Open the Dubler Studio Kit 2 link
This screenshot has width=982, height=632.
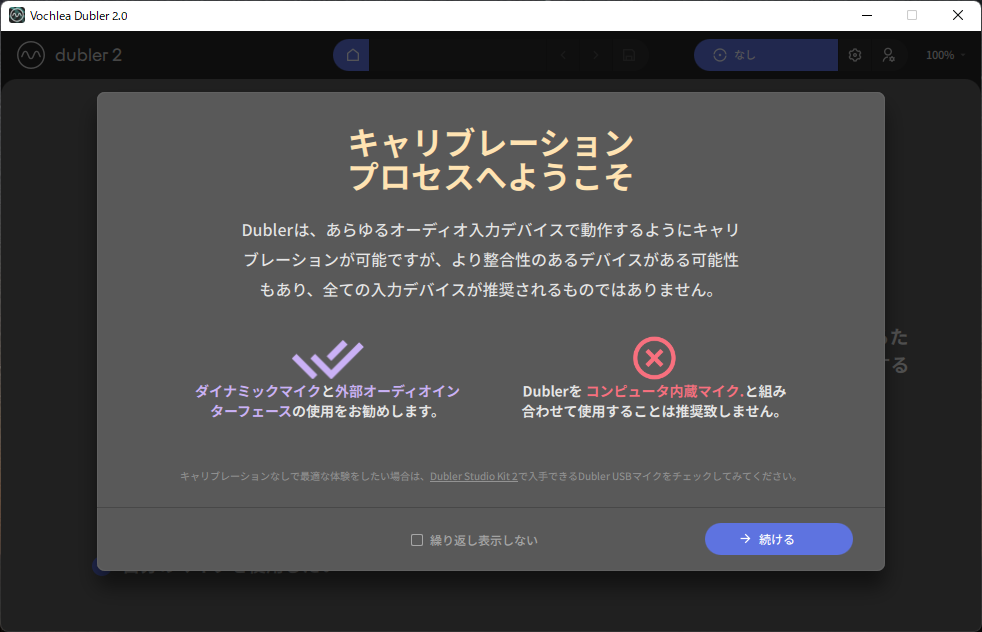tap(473, 477)
